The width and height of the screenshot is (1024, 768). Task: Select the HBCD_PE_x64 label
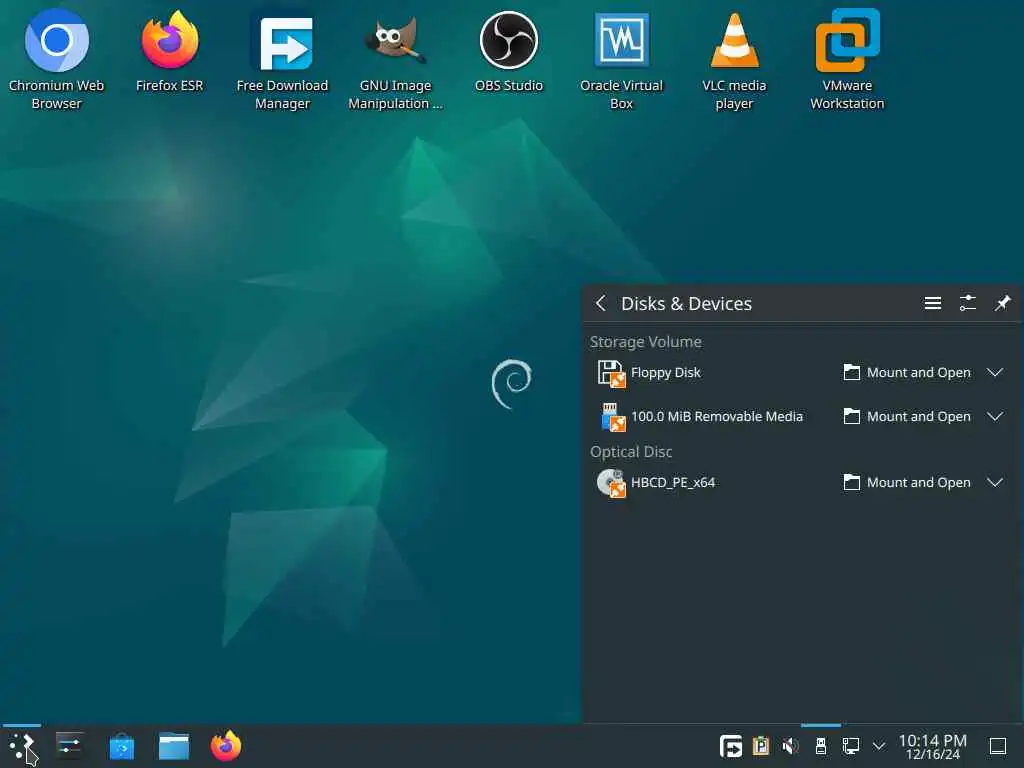[673, 483]
